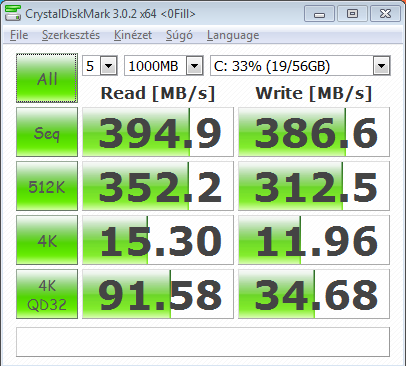This screenshot has width=406, height=366.
Task: Click the empty comment field at bottom
Action: pyautogui.click(x=203, y=342)
